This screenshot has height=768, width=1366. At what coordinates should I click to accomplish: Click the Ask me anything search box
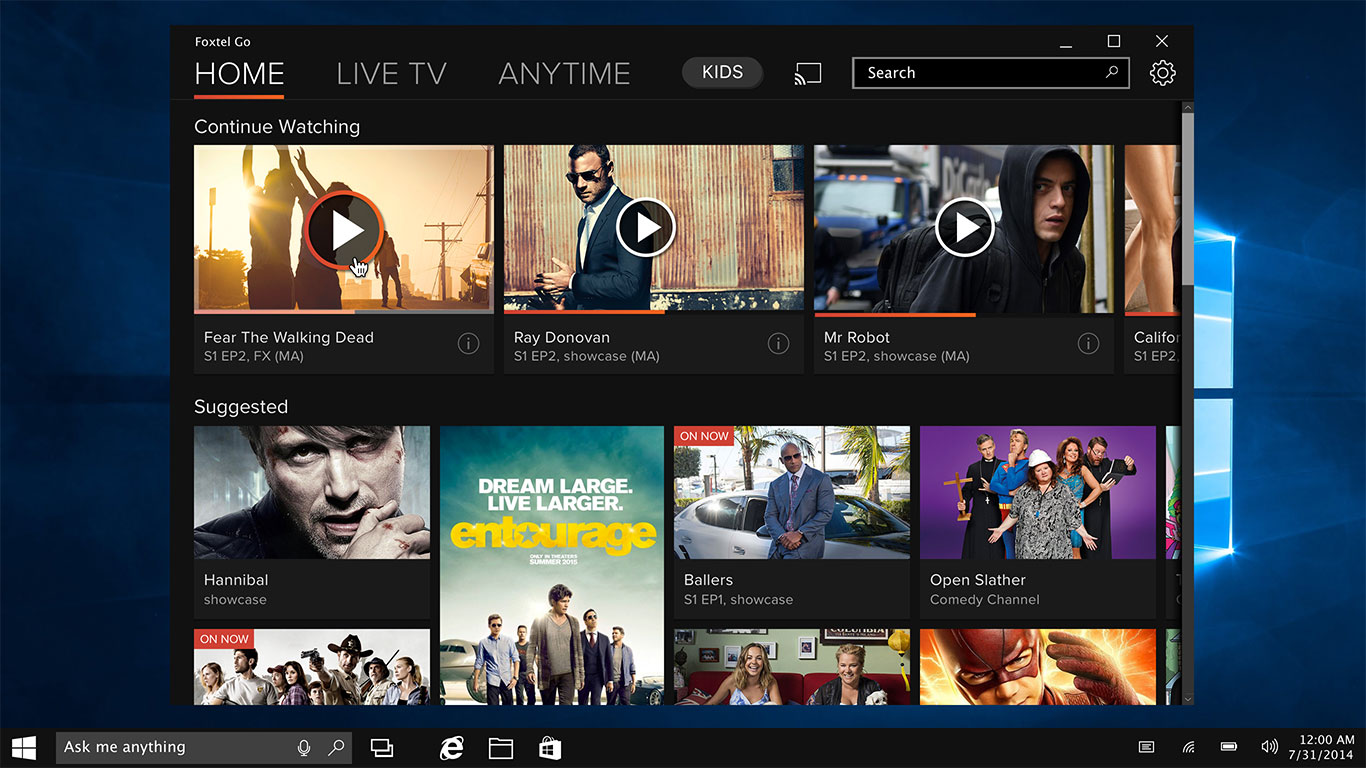pyautogui.click(x=204, y=747)
